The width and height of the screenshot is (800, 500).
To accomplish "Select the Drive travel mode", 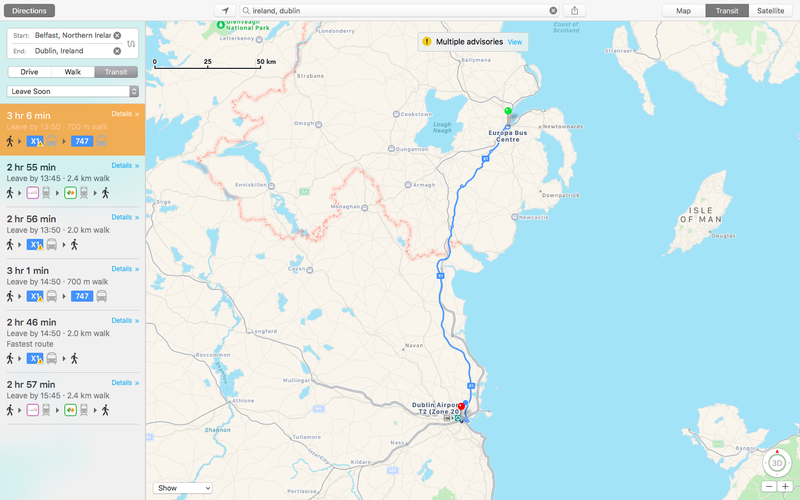I will 30,72.
